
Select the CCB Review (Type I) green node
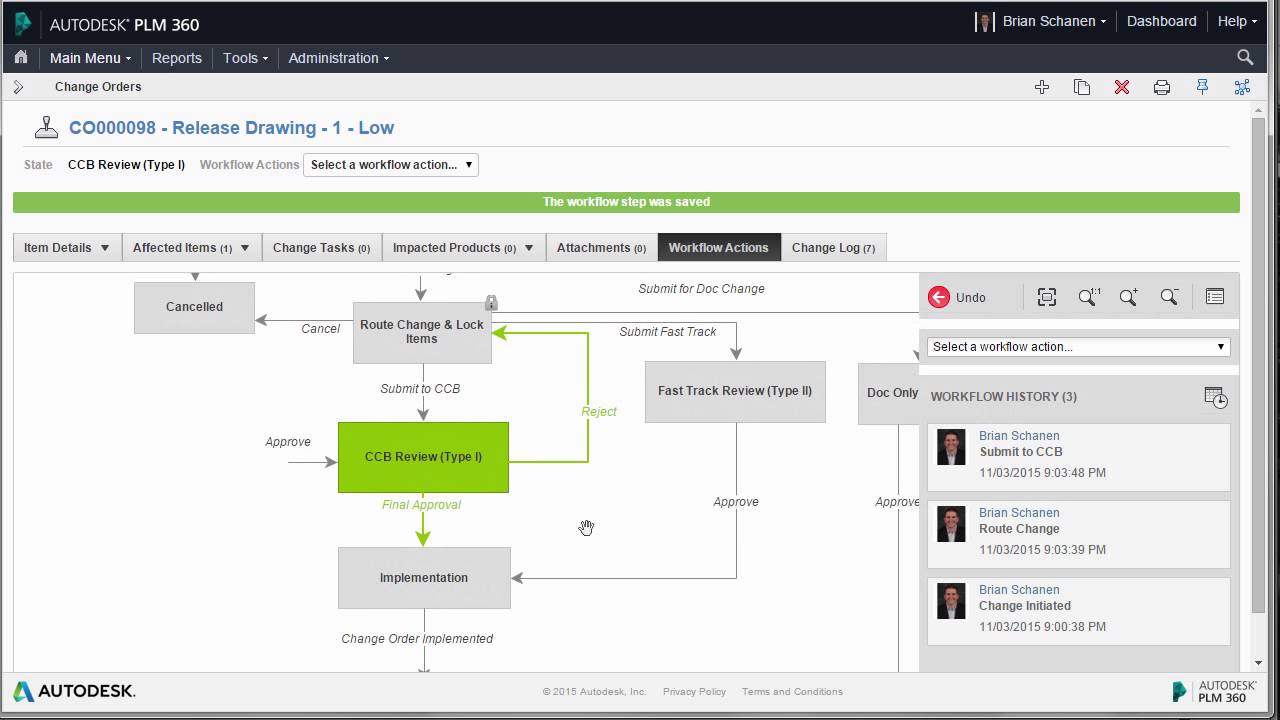coord(423,457)
